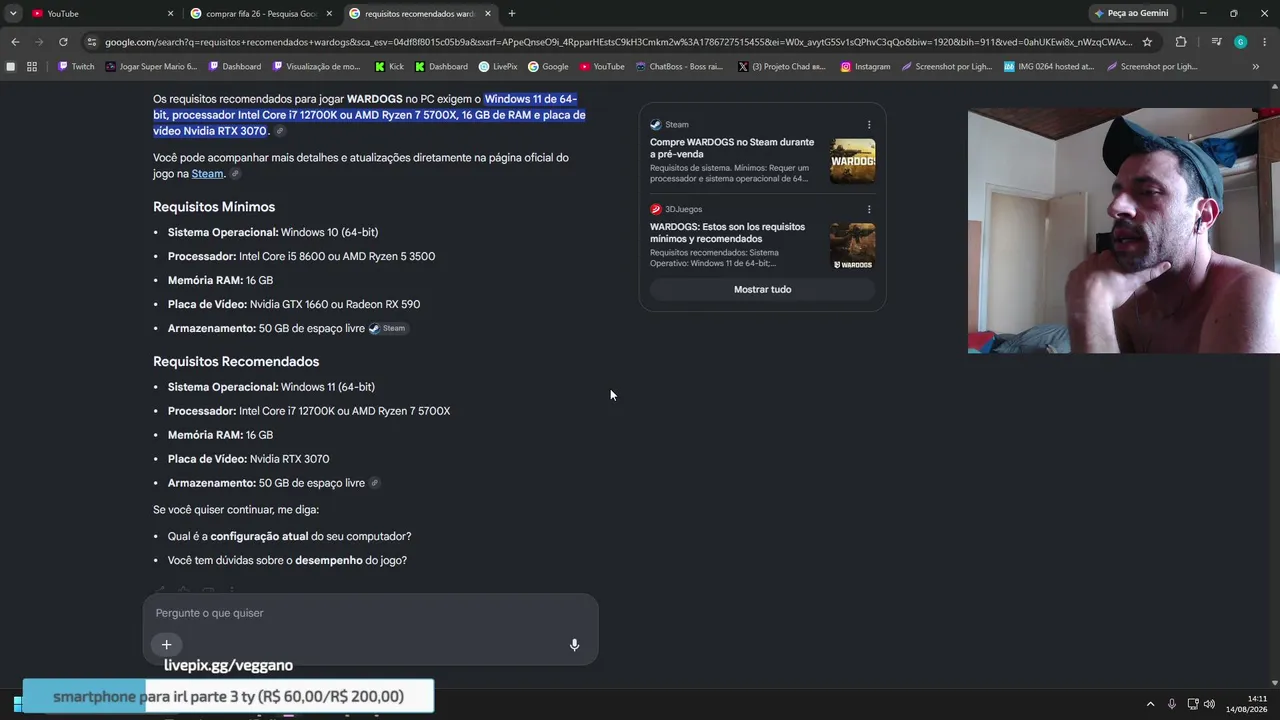Open the site information icon in address bar
Viewport: 1280px width, 720px height.
tap(92, 42)
